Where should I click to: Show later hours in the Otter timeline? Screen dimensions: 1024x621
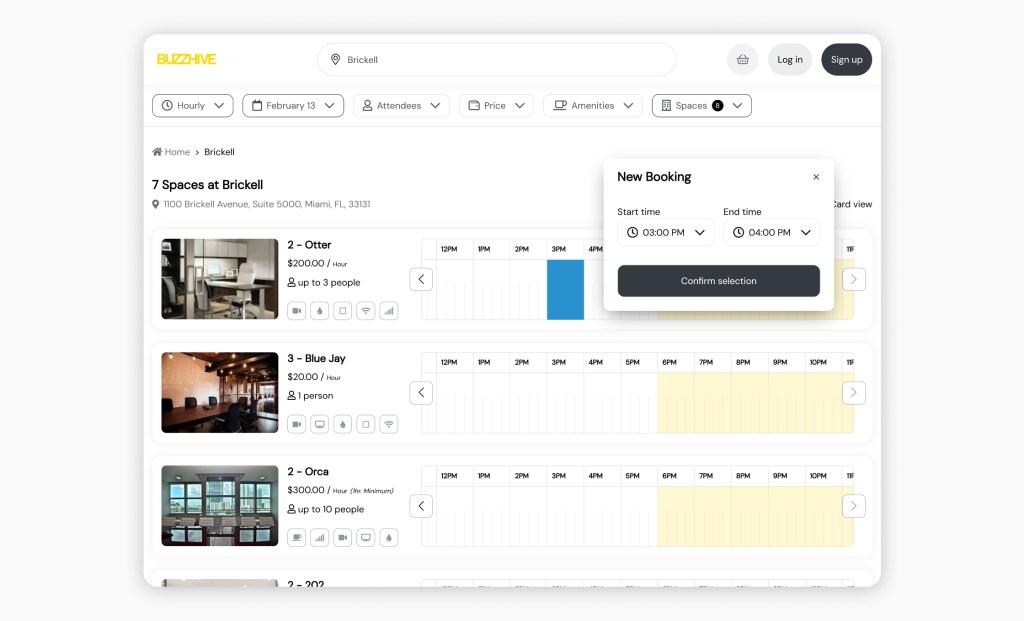854,279
